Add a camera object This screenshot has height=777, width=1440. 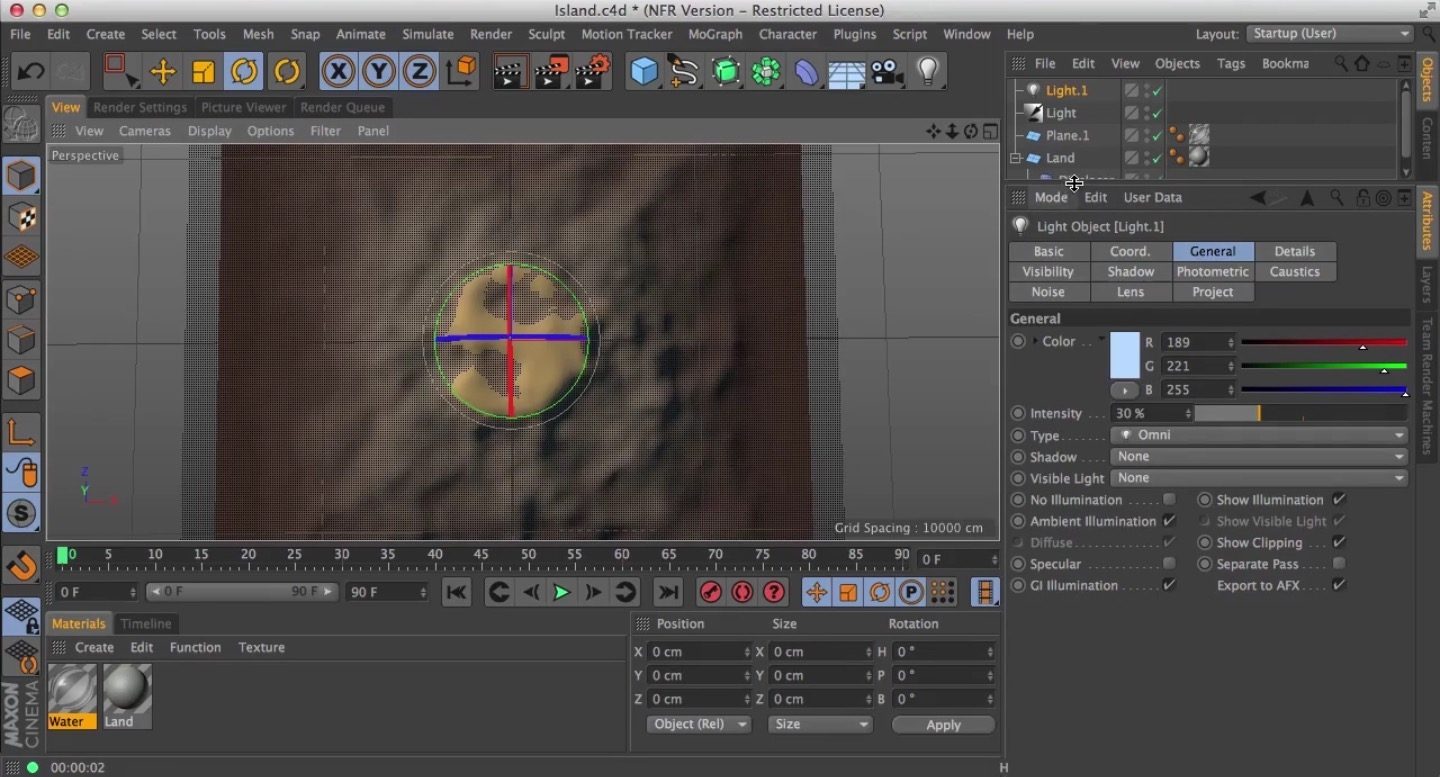coord(886,72)
